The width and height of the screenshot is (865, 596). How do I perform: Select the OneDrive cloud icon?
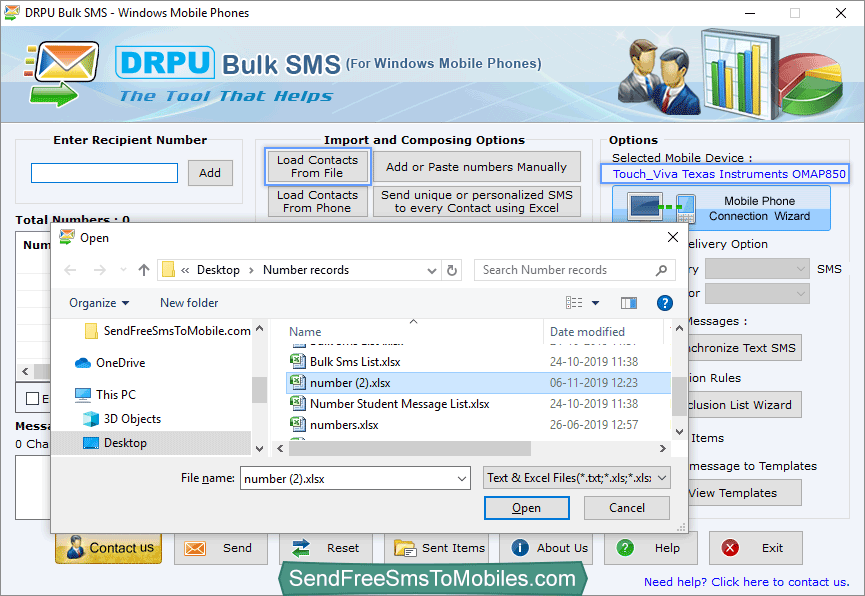point(83,363)
